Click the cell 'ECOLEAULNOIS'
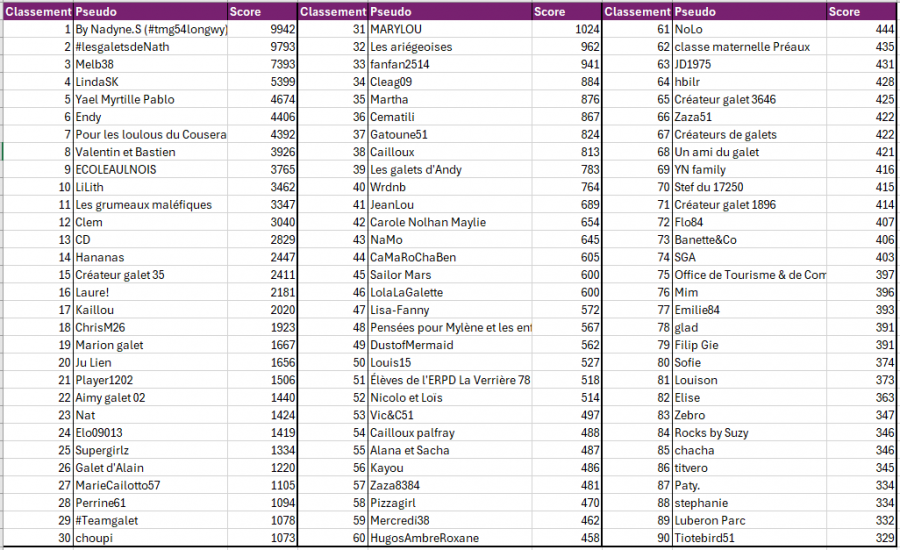Viewport: 900px width, 550px height. pos(150,169)
